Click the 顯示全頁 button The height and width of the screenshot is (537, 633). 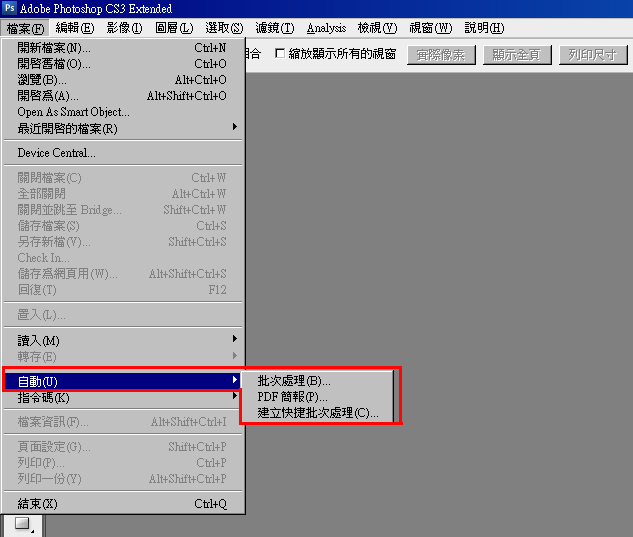[x=517, y=55]
